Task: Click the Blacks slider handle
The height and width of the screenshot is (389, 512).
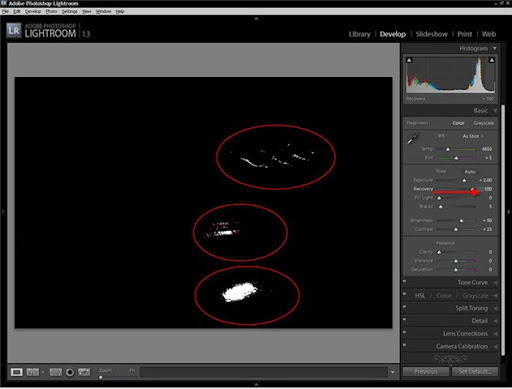Action: click(441, 207)
